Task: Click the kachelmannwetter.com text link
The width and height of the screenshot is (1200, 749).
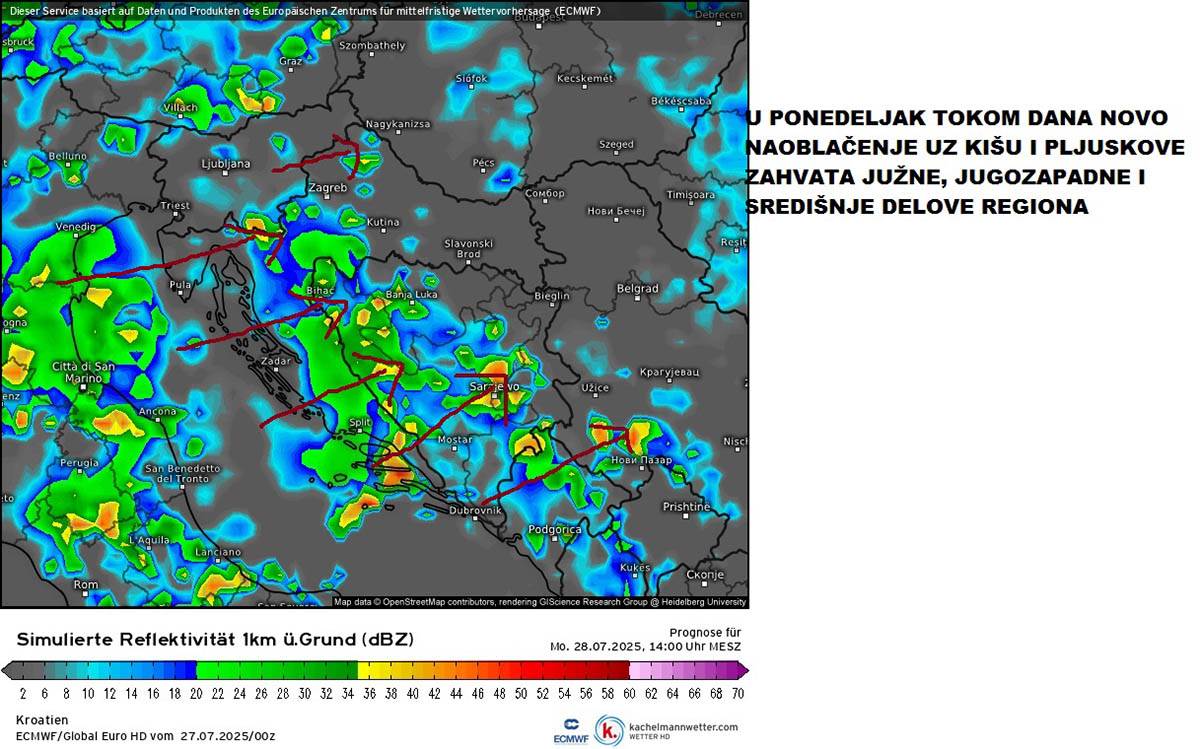Action: click(684, 726)
